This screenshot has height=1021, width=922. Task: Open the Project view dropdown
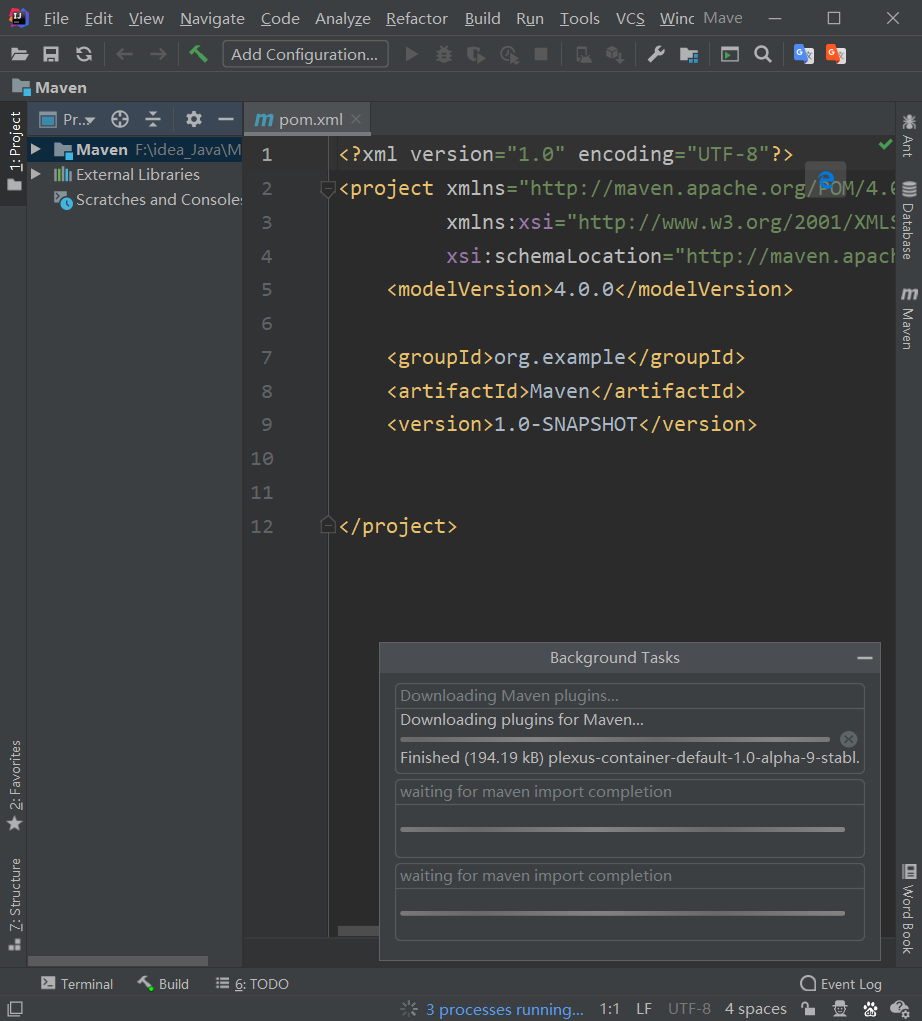pyautogui.click(x=68, y=120)
